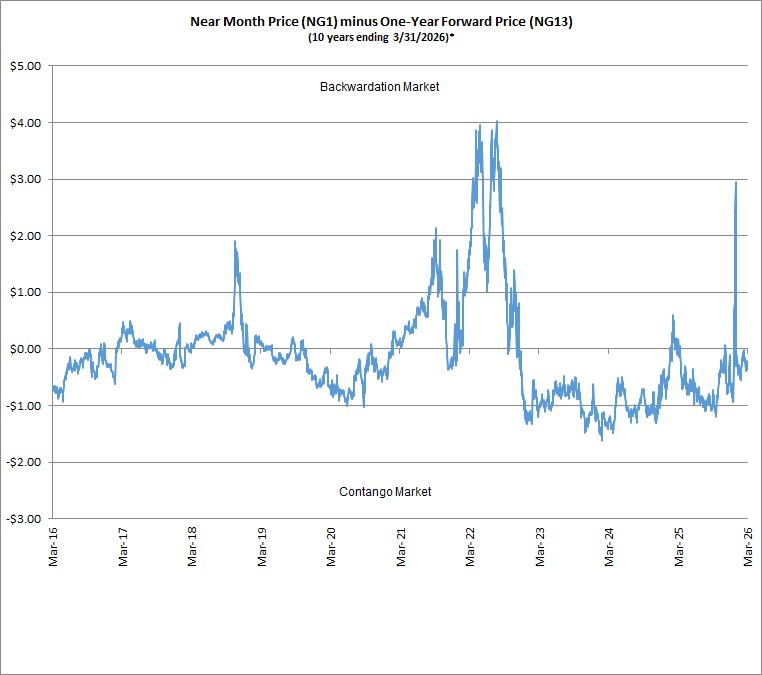Click the Mar-22 x-axis label
The width and height of the screenshot is (762, 675).
coord(470,547)
